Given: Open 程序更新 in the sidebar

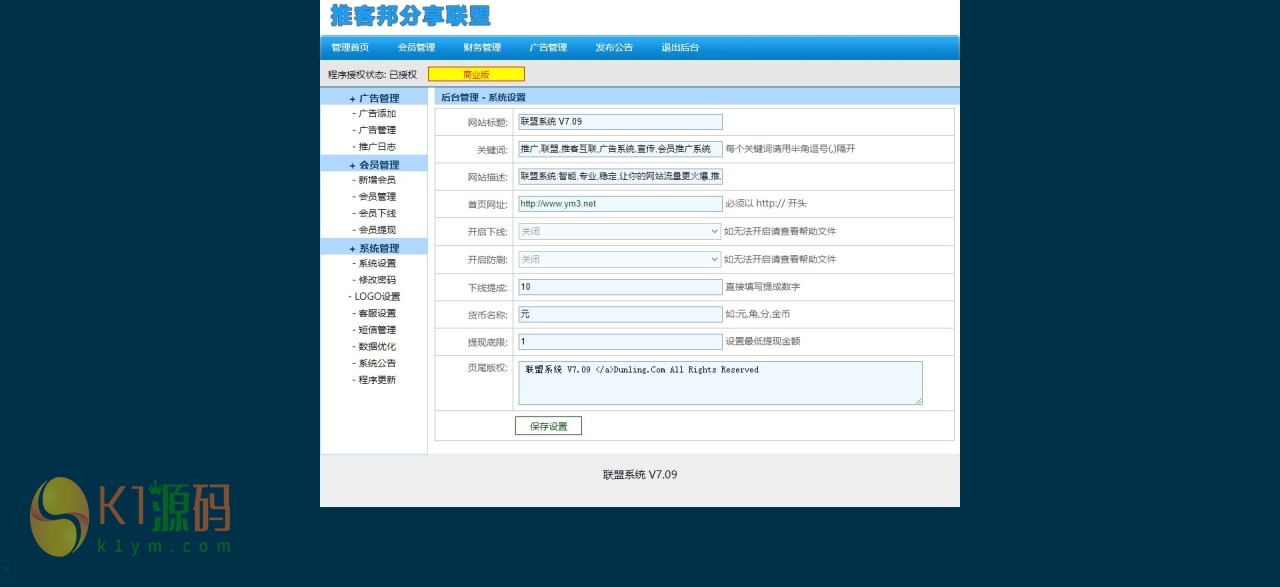Looking at the screenshot, I should (377, 380).
